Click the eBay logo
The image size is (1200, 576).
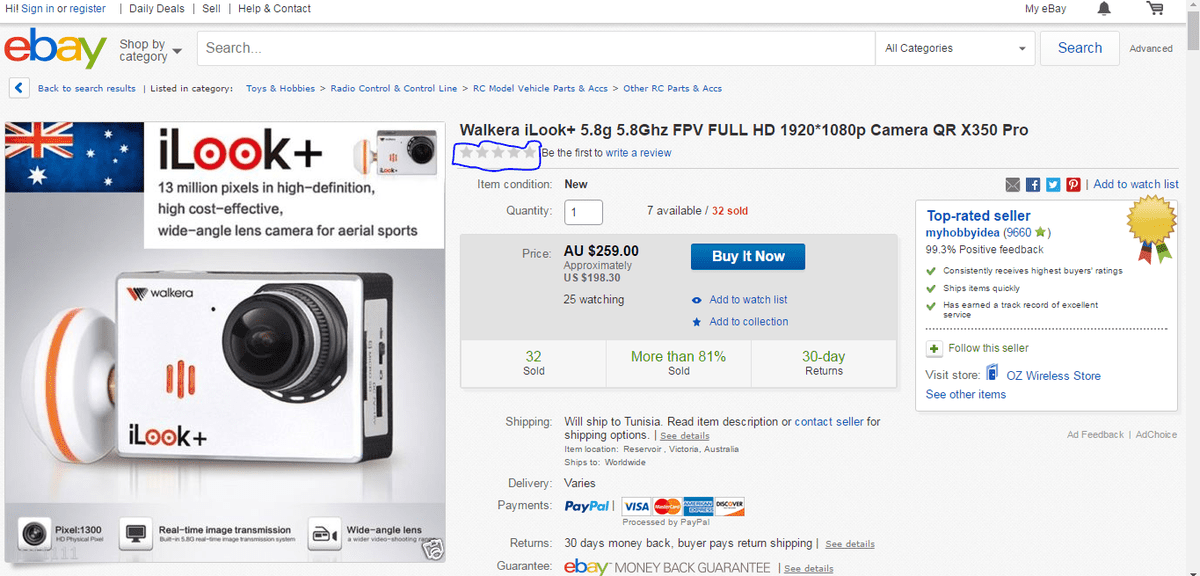tap(55, 48)
